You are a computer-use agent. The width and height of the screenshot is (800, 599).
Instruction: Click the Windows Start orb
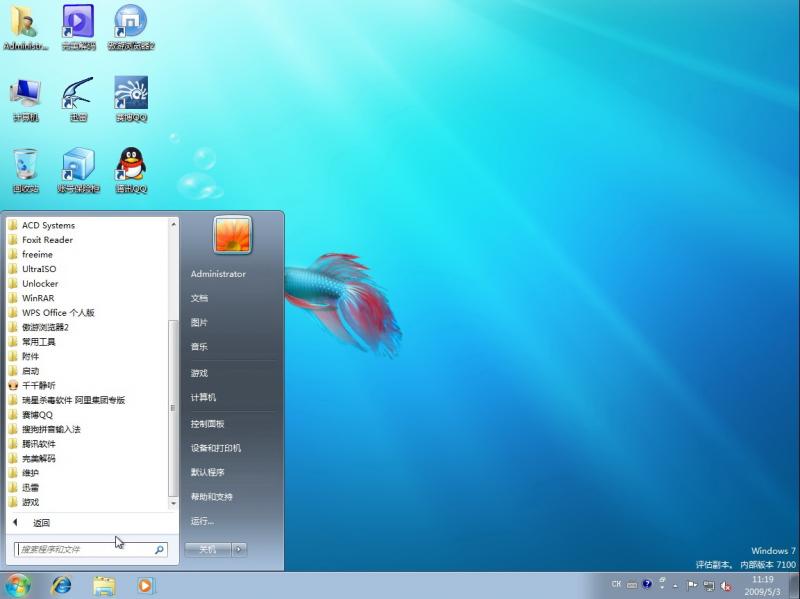click(x=18, y=585)
